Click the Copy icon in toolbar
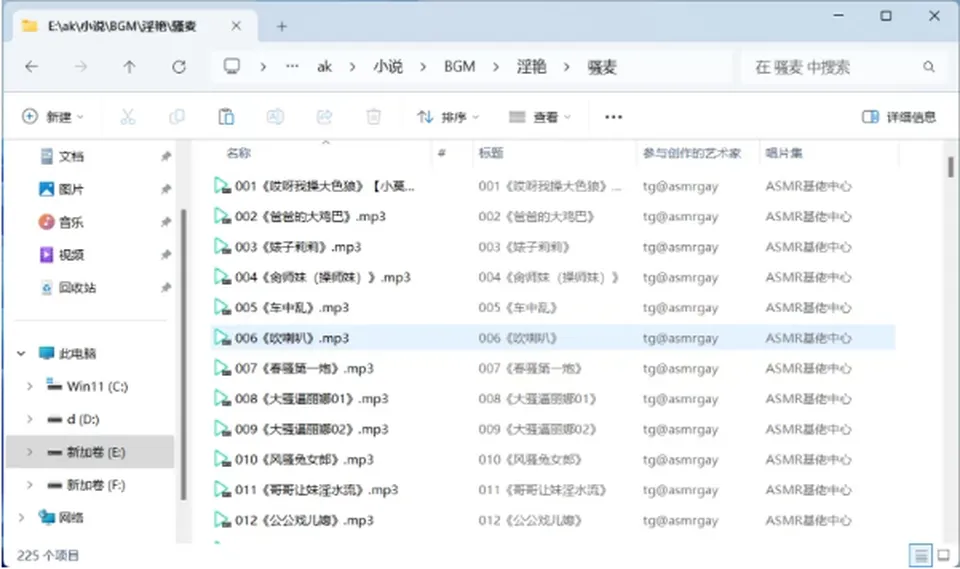This screenshot has width=960, height=569. (x=177, y=116)
